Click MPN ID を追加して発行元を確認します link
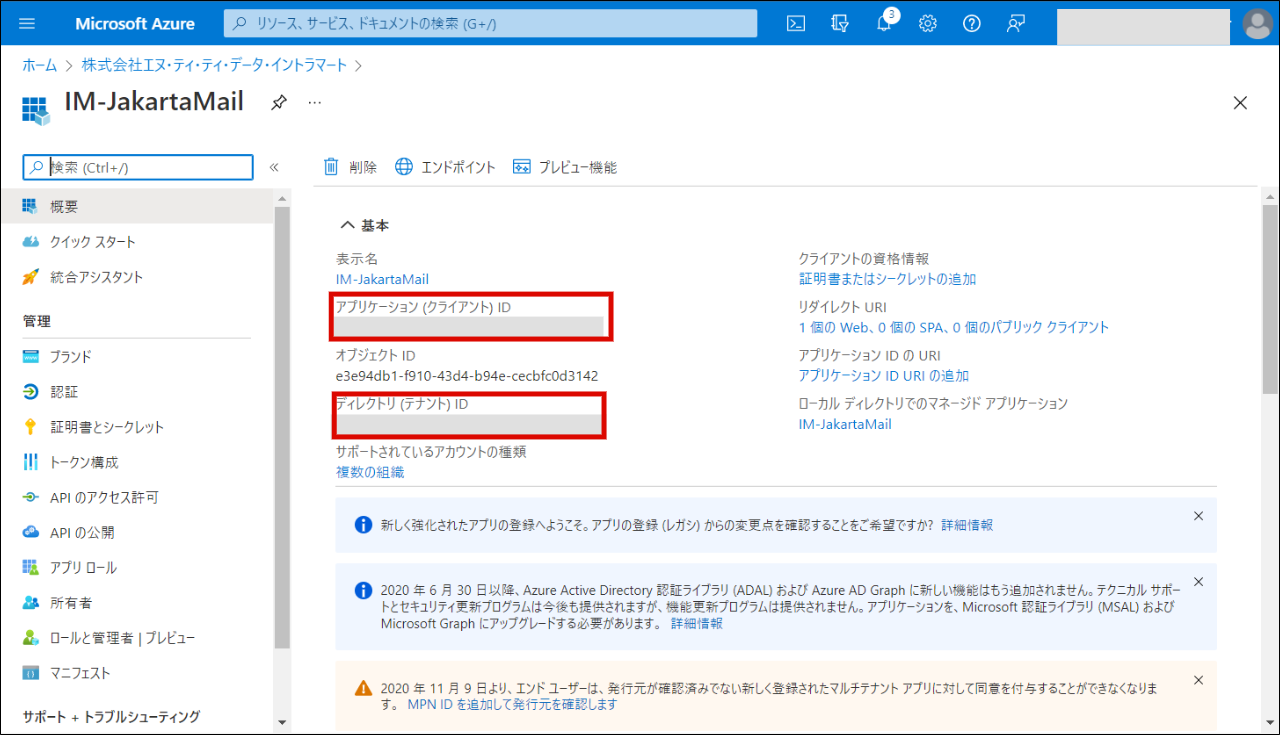 pos(512,704)
